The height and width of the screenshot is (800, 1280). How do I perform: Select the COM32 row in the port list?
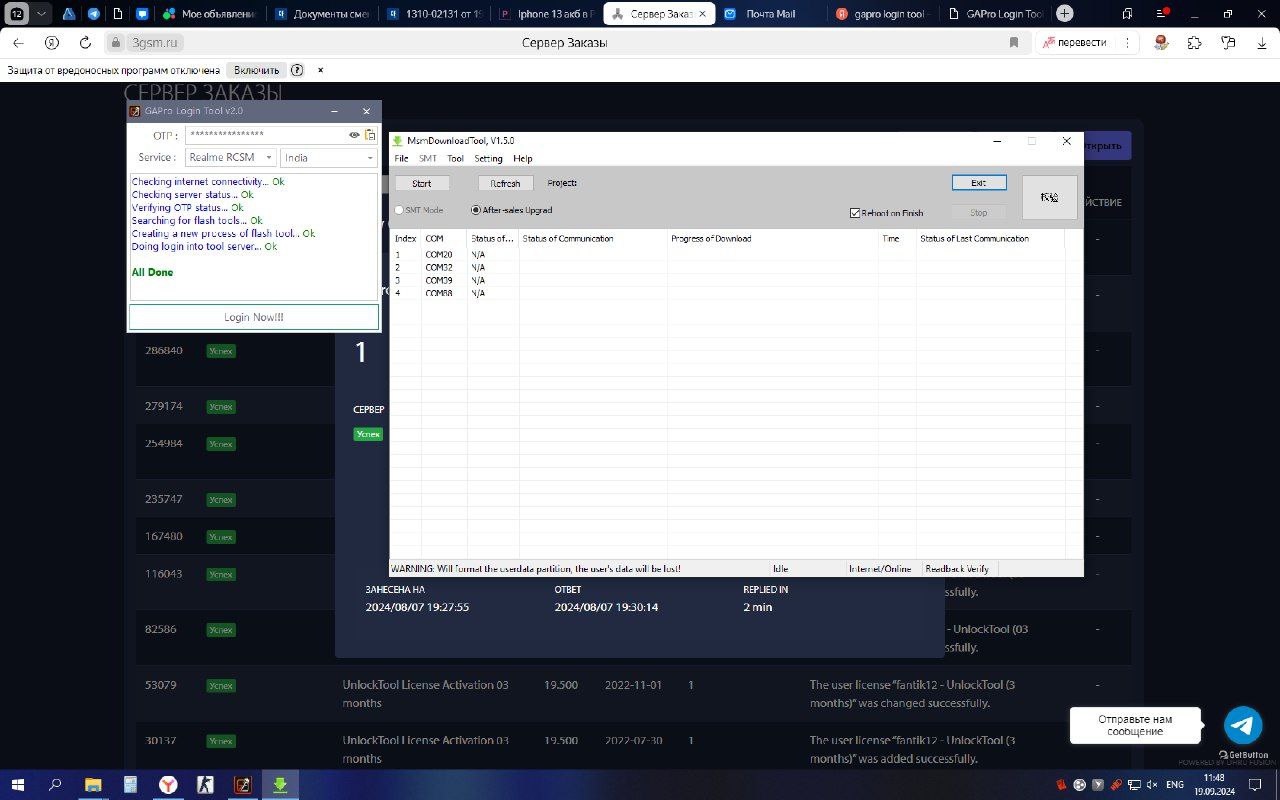tap(728, 268)
